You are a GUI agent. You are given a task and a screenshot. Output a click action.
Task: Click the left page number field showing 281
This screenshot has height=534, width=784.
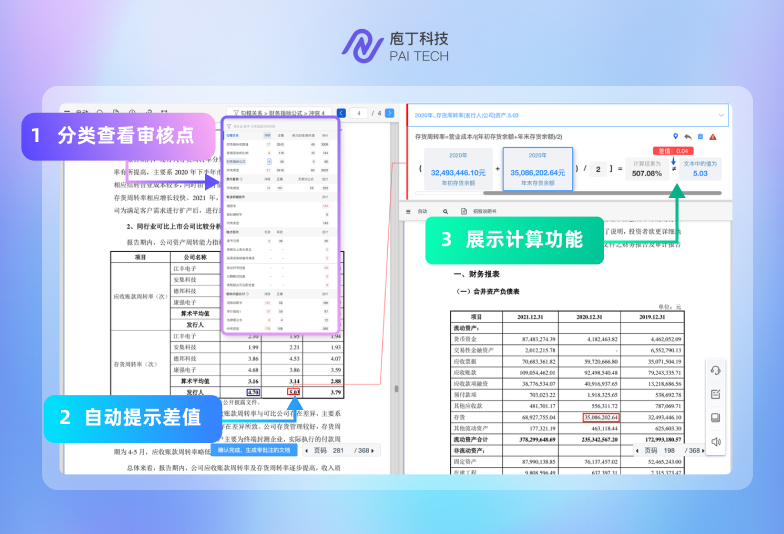pyautogui.click(x=338, y=450)
